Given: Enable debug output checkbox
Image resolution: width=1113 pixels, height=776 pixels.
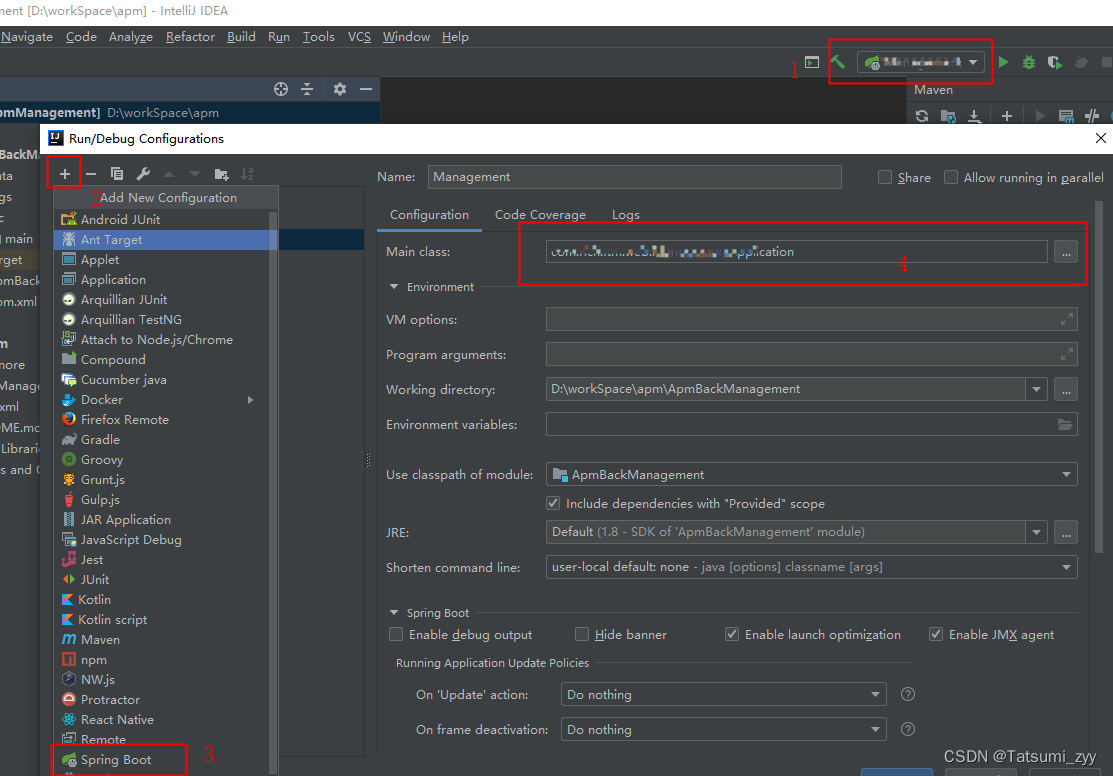Looking at the screenshot, I should pyautogui.click(x=396, y=634).
